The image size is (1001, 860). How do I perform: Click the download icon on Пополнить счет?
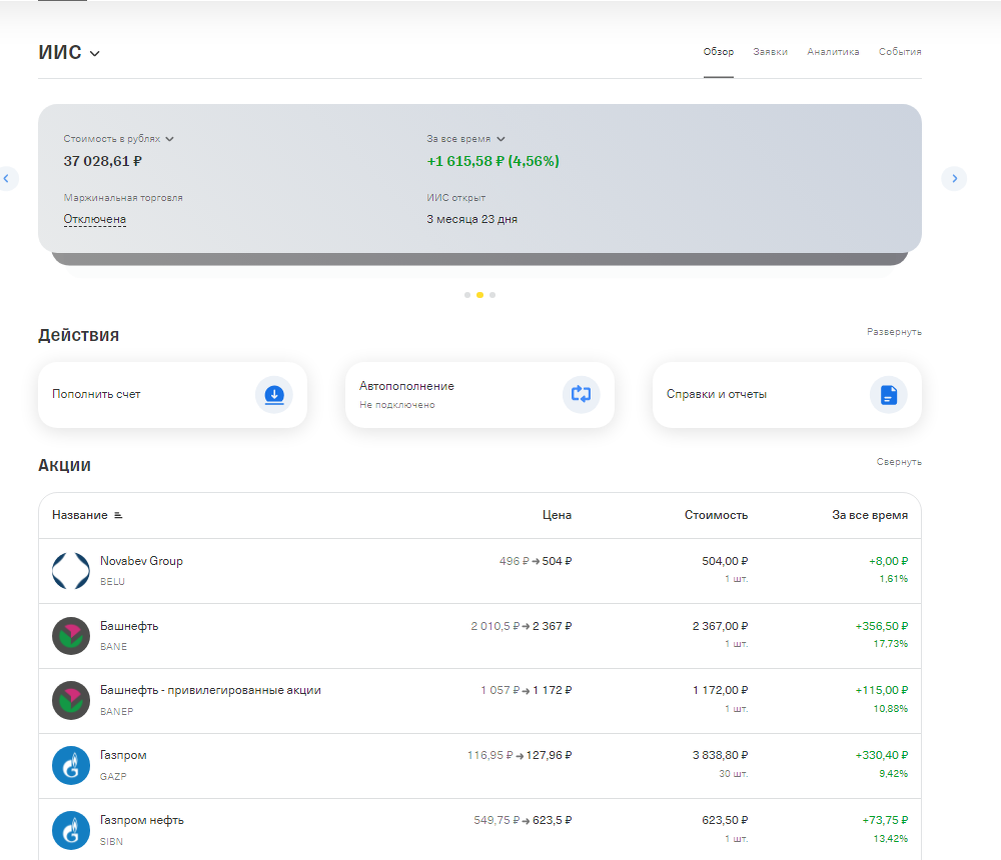[274, 395]
